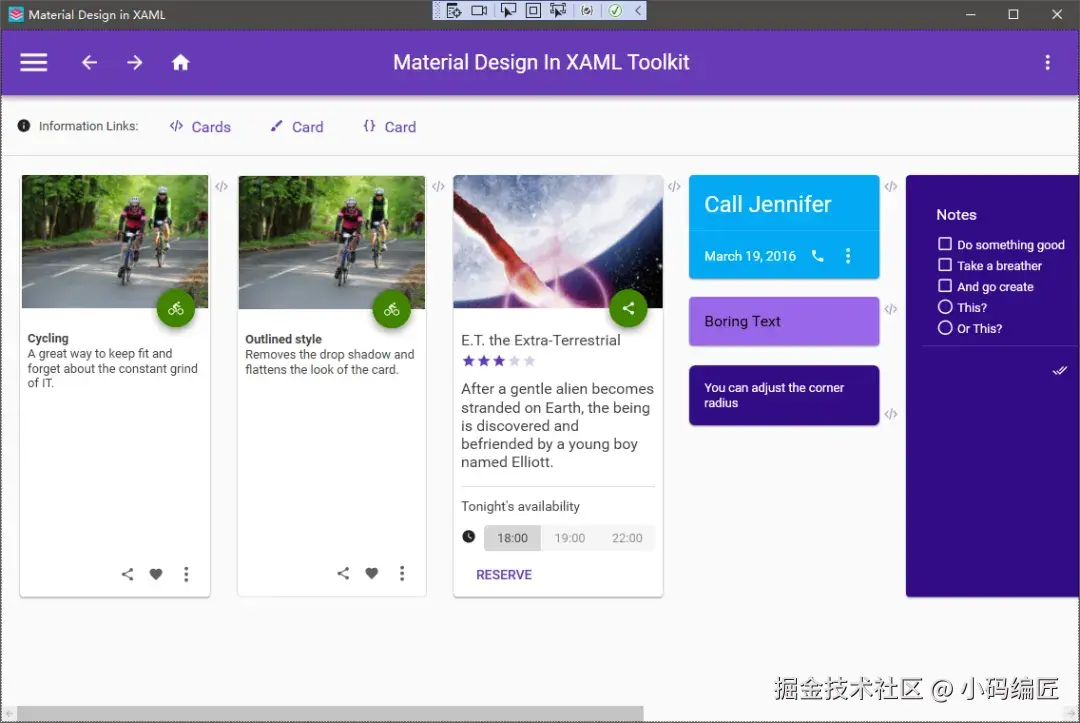Open the hamburger navigation menu
The width and height of the screenshot is (1080, 723).
(33, 63)
